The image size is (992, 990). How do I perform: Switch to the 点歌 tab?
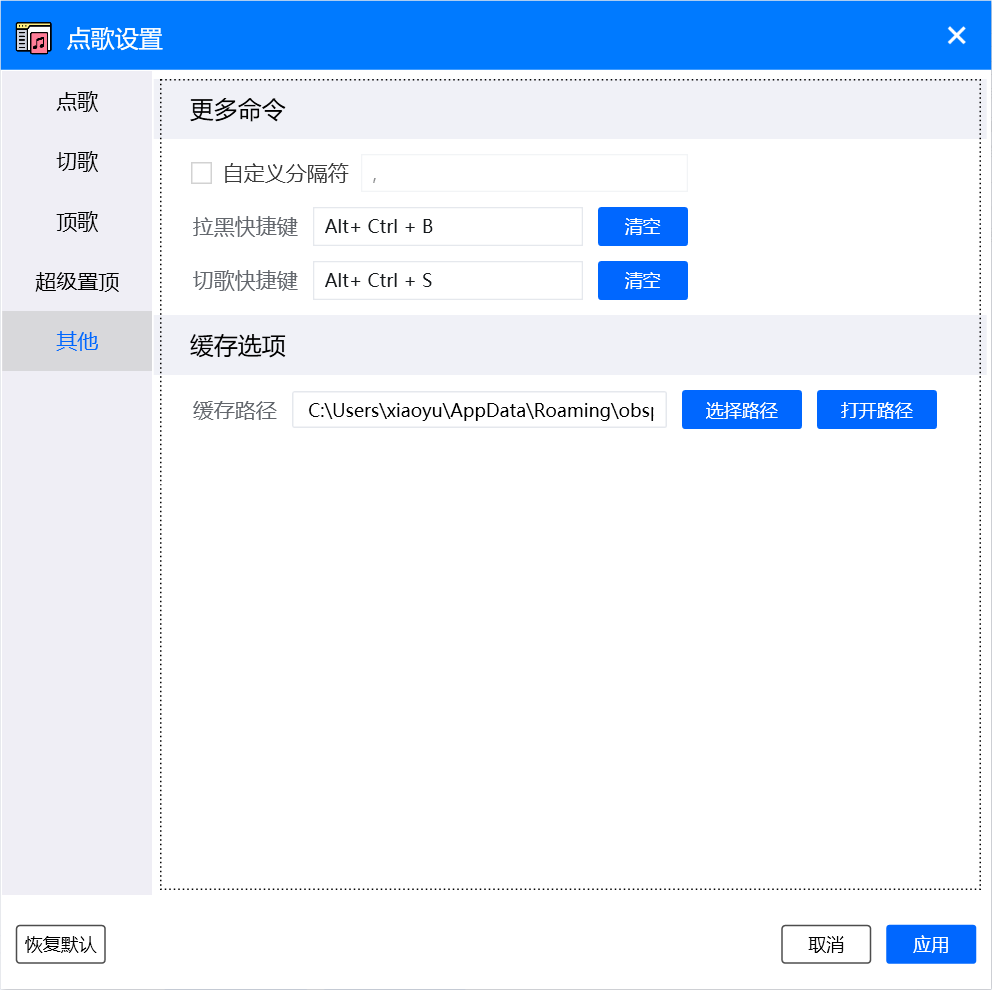77,102
